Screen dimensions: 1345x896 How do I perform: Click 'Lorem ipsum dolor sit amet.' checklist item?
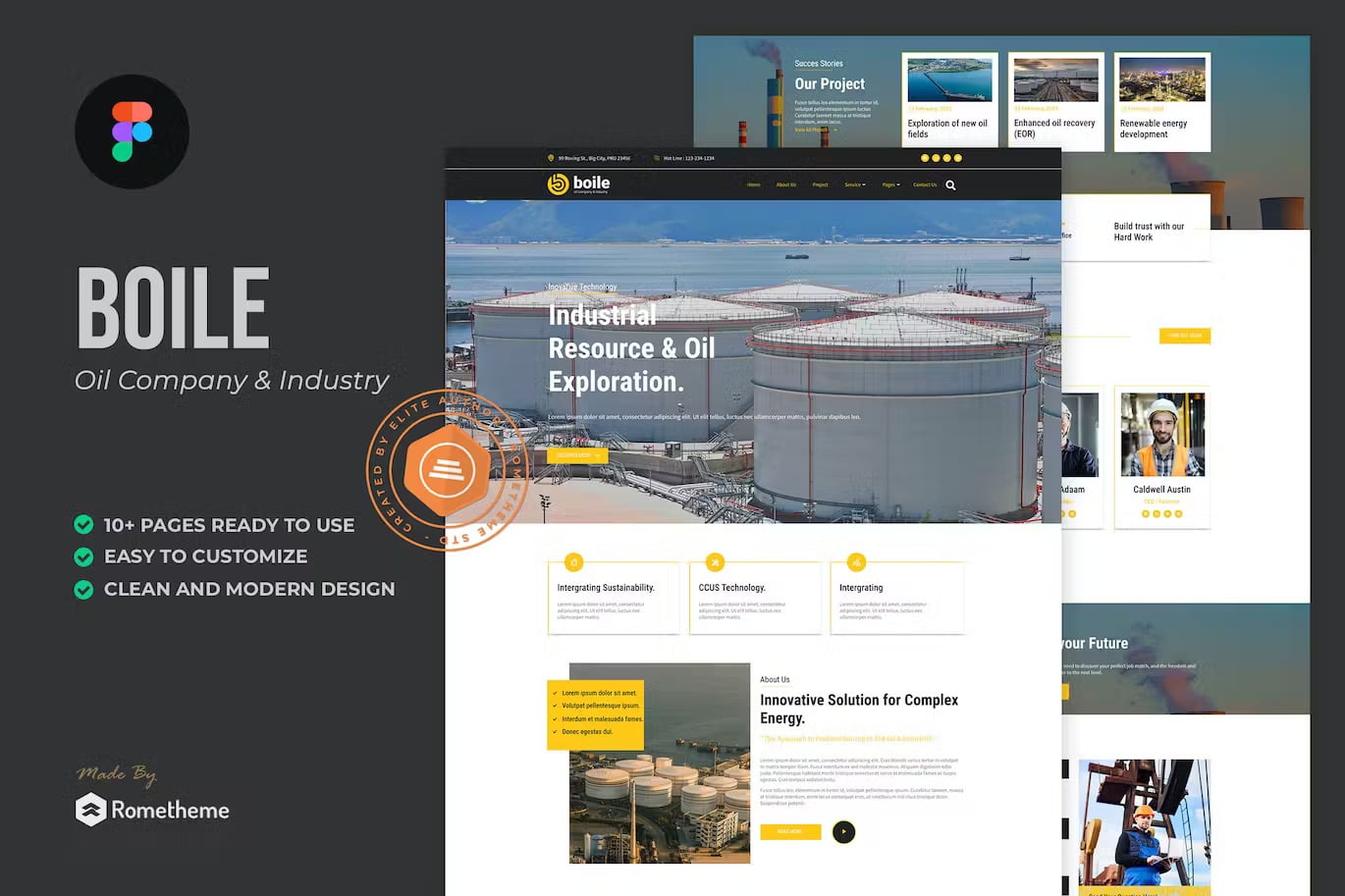pos(600,693)
